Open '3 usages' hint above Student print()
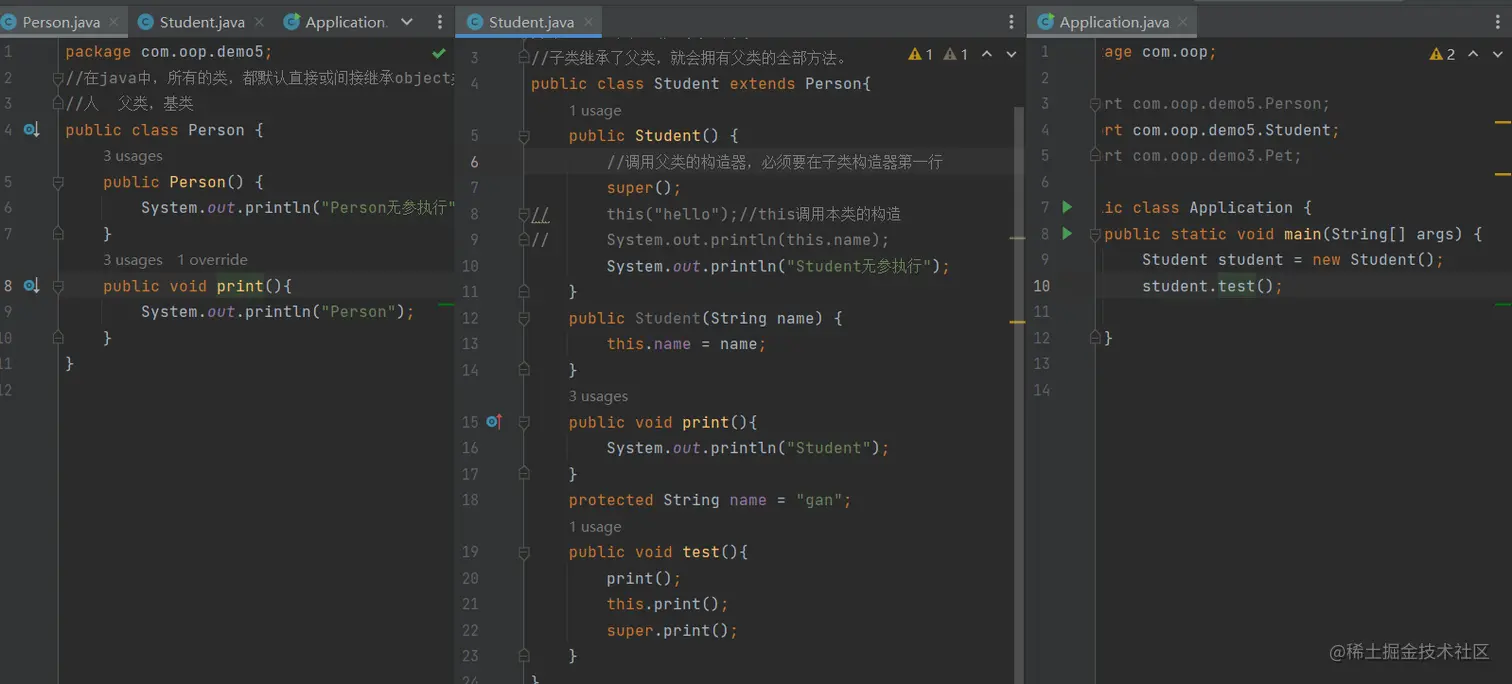Image resolution: width=1512 pixels, height=684 pixels. (598, 396)
